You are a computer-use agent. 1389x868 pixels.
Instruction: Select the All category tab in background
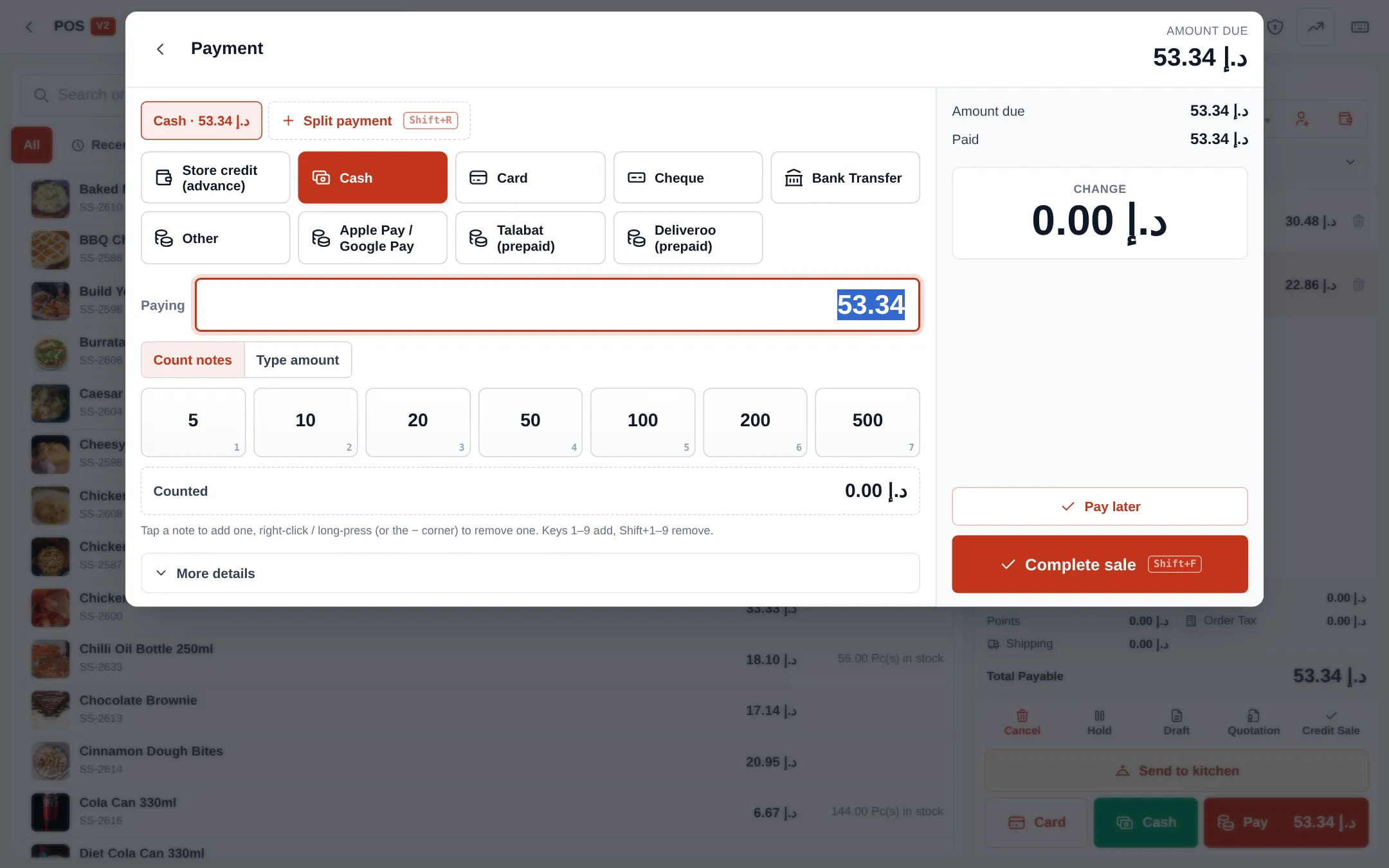32,145
